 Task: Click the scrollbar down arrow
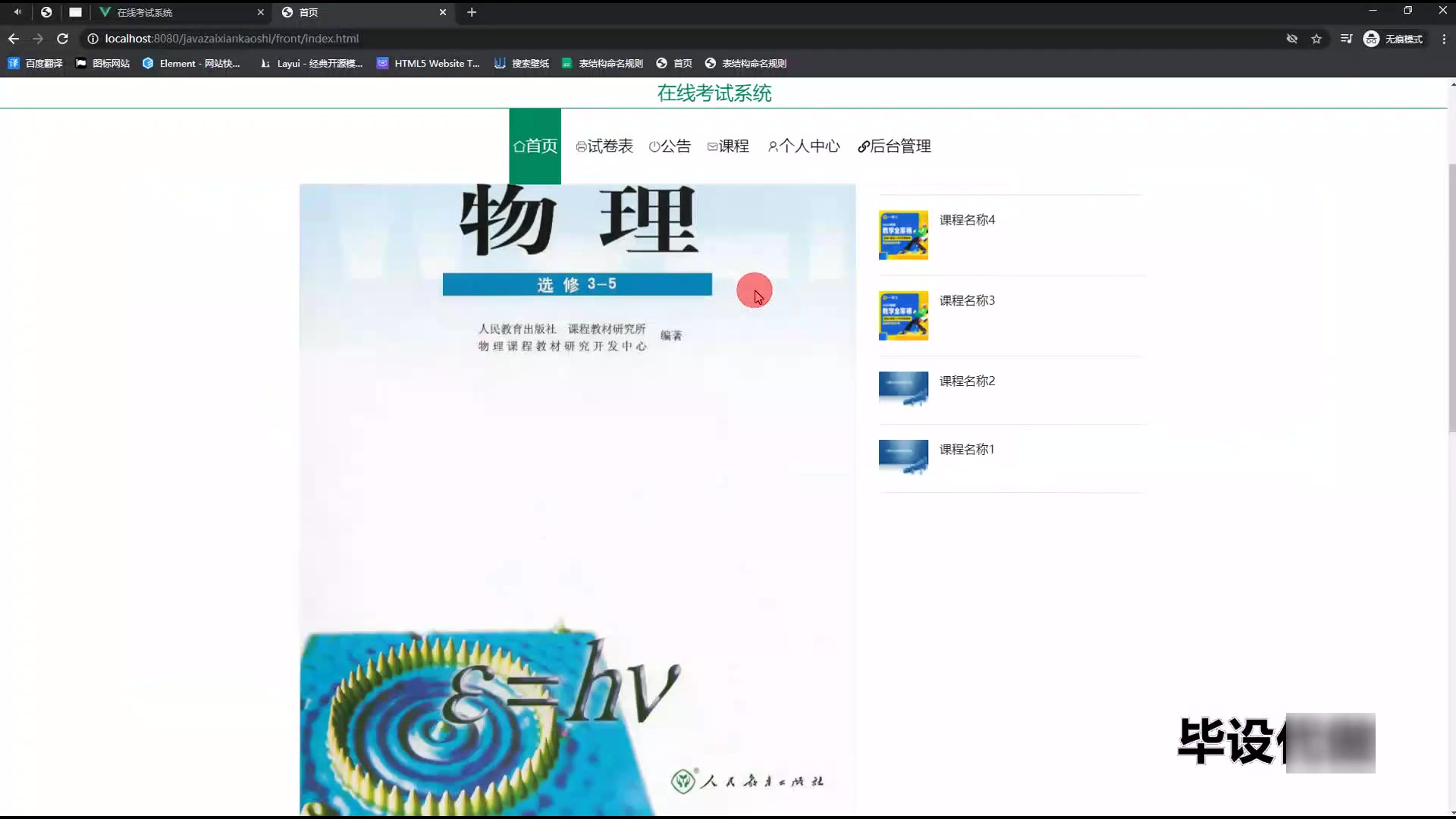point(1451,811)
